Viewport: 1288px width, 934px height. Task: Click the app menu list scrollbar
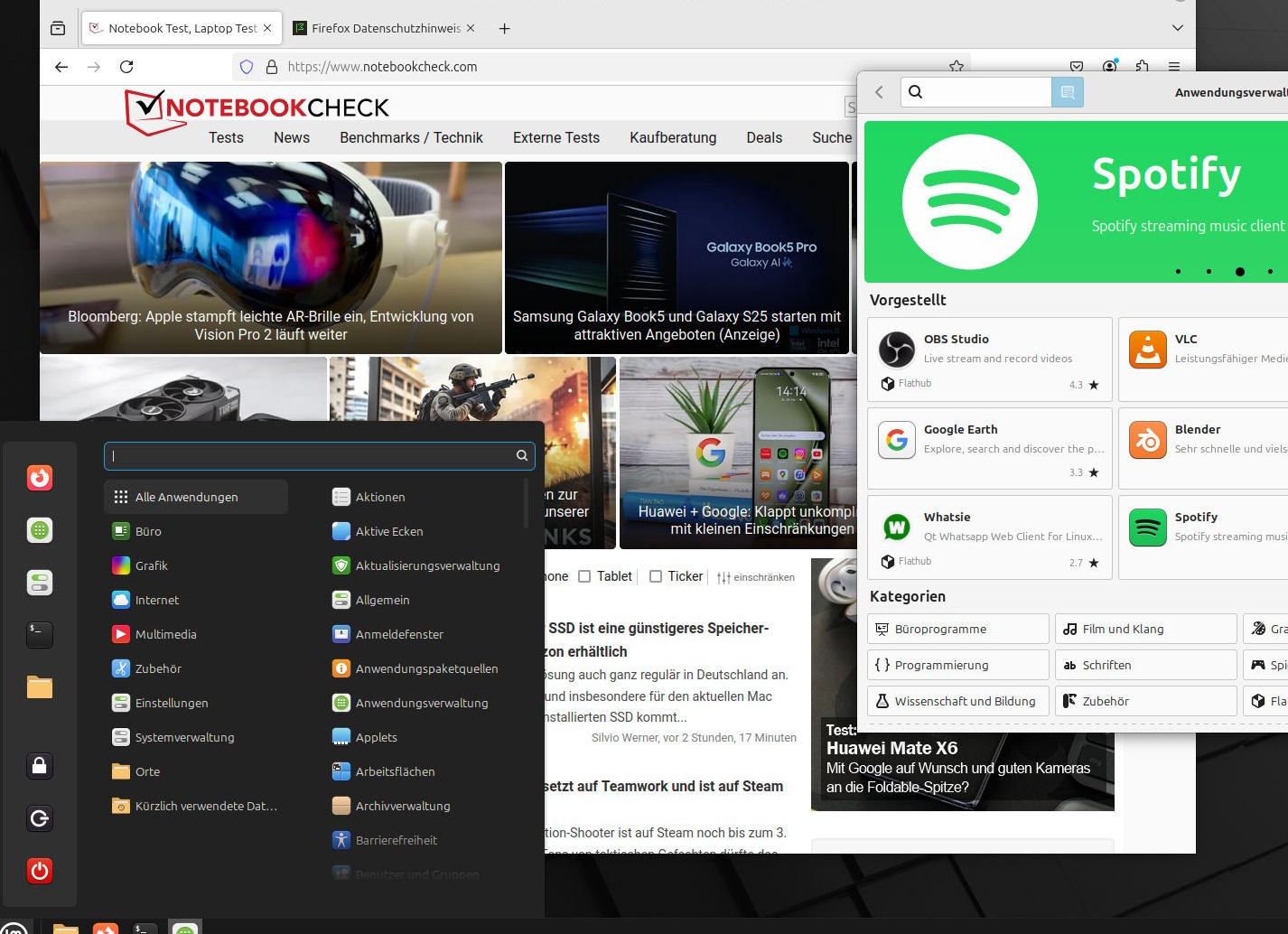(526, 502)
